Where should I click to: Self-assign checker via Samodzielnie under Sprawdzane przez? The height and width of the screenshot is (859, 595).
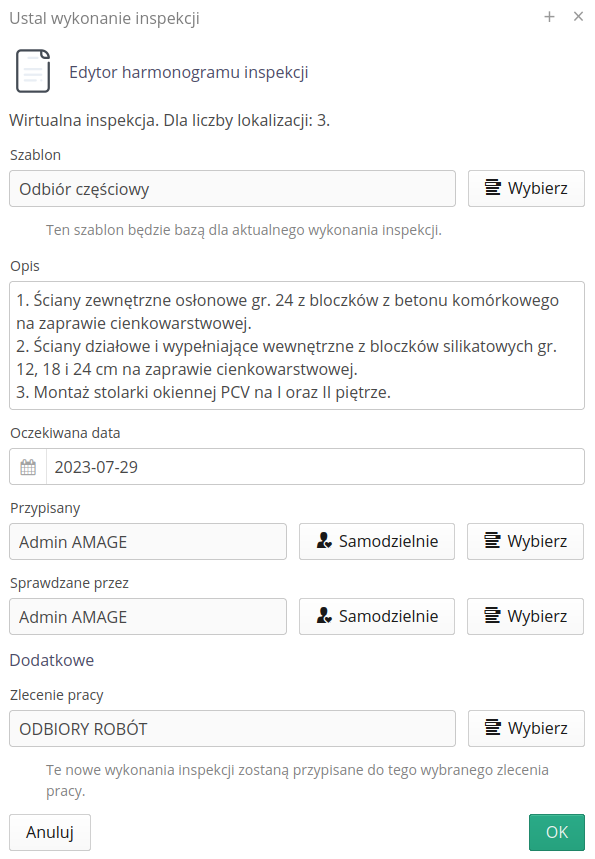point(377,616)
